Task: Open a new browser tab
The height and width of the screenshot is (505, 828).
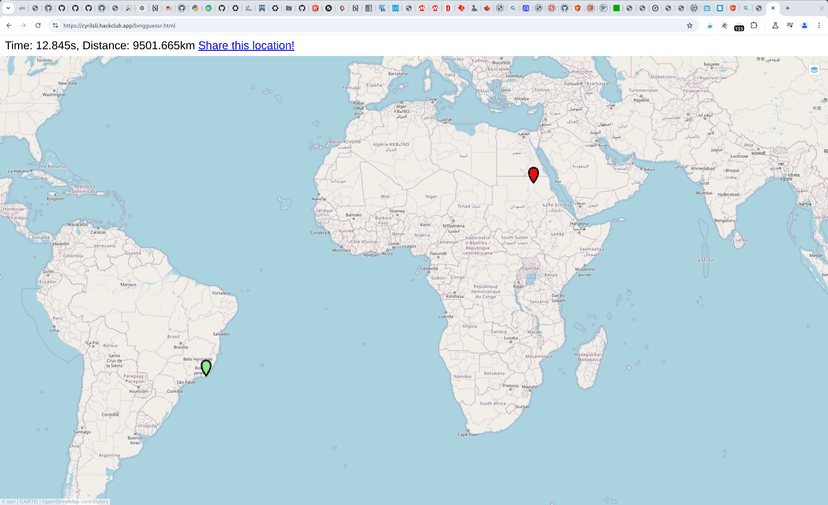Action: pos(787,8)
